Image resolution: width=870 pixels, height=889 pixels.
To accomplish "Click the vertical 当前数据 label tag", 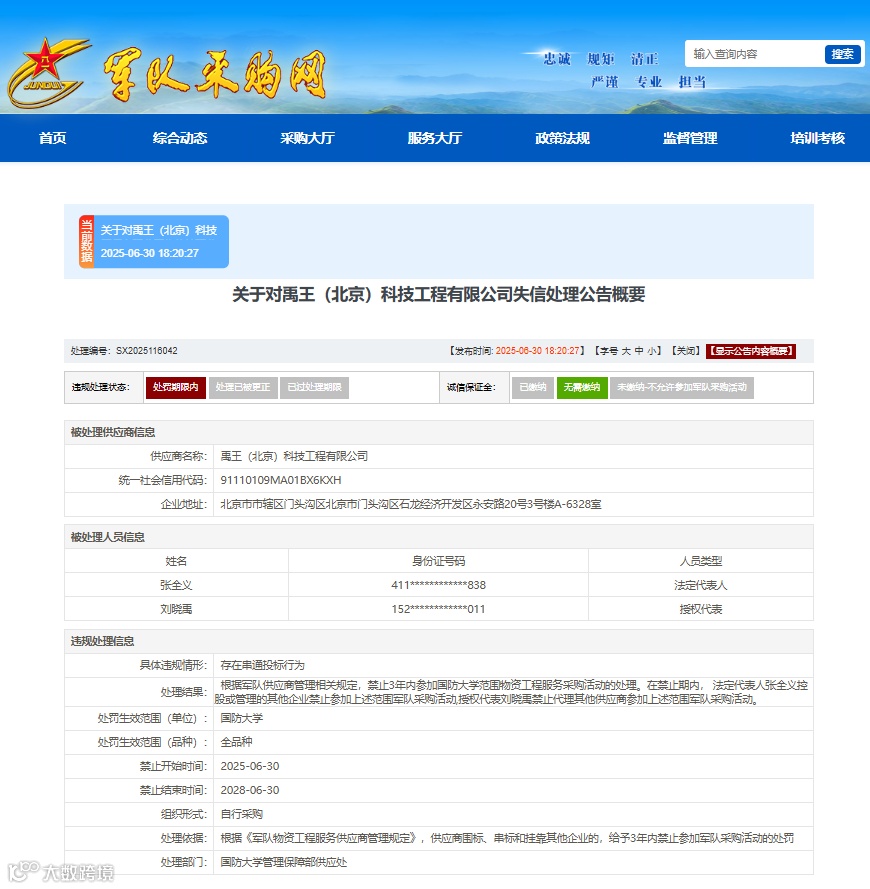I will (89, 240).
